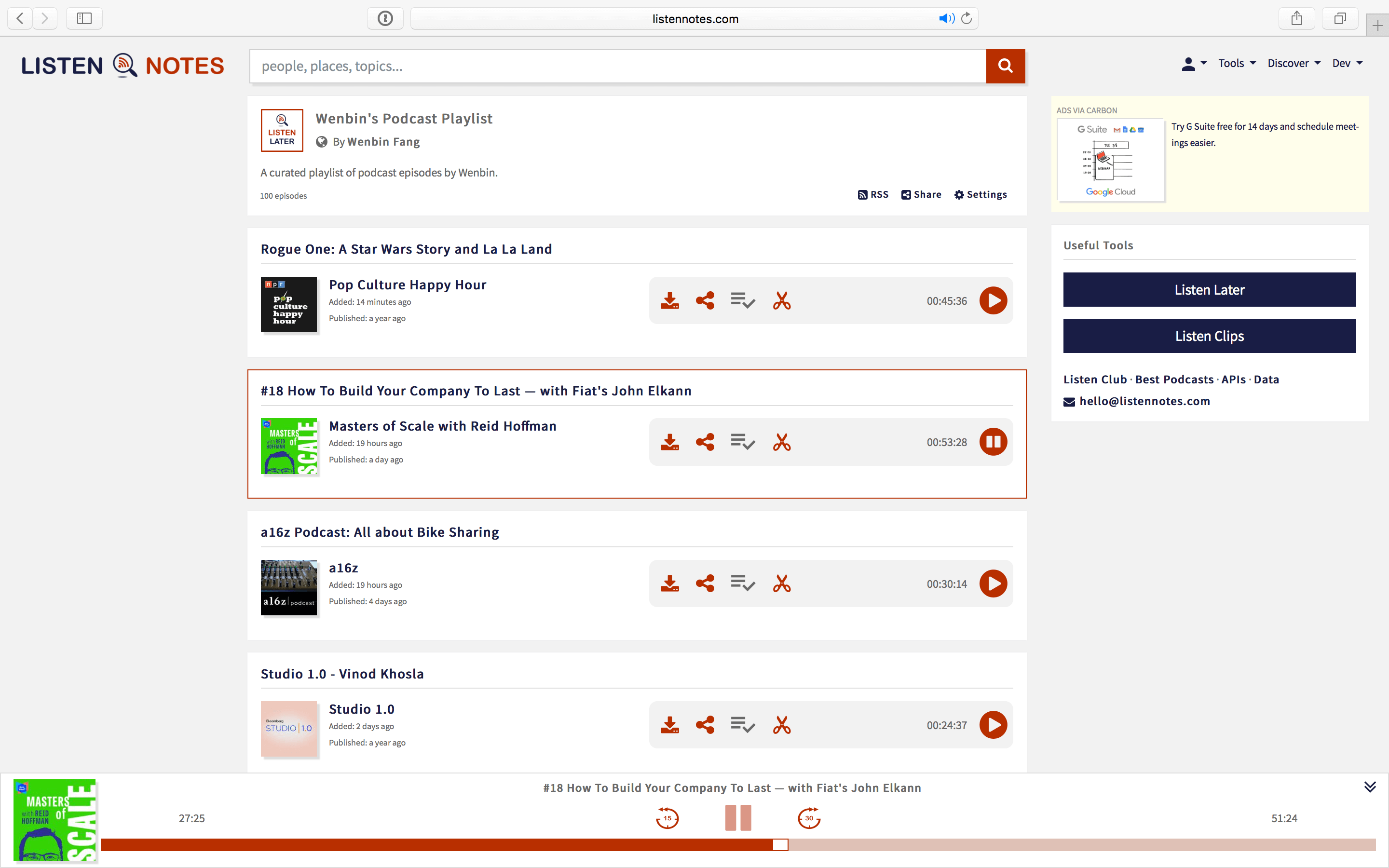Rewind 15 seconds in the player bar
The width and height of the screenshot is (1389, 868).
(x=667, y=818)
